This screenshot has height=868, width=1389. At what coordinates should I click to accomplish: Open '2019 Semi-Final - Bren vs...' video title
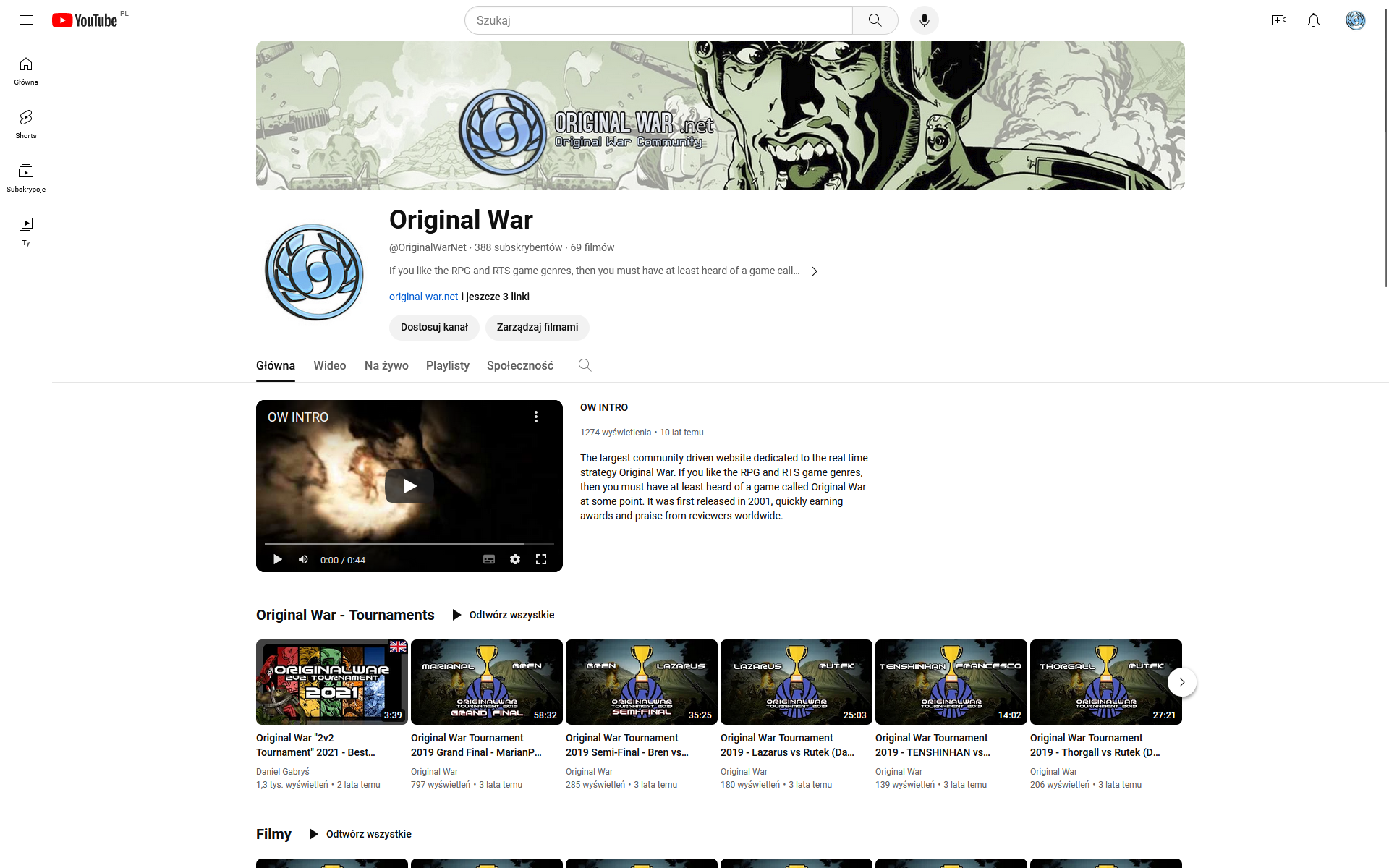(627, 745)
